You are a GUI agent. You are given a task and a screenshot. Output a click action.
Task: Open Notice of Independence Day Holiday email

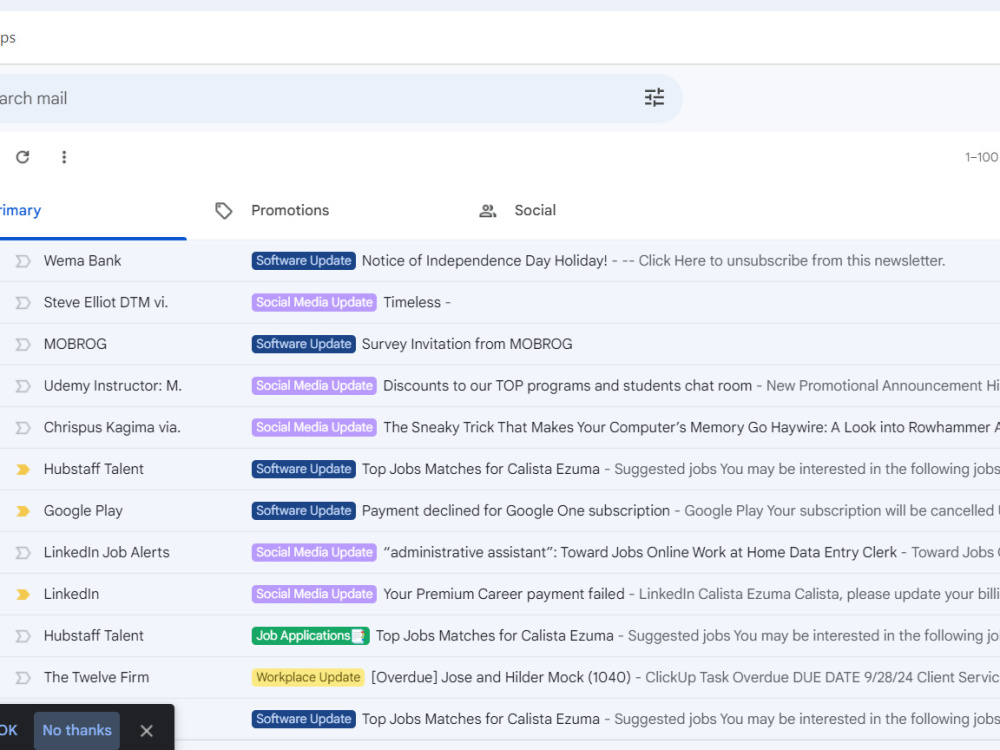(x=485, y=261)
